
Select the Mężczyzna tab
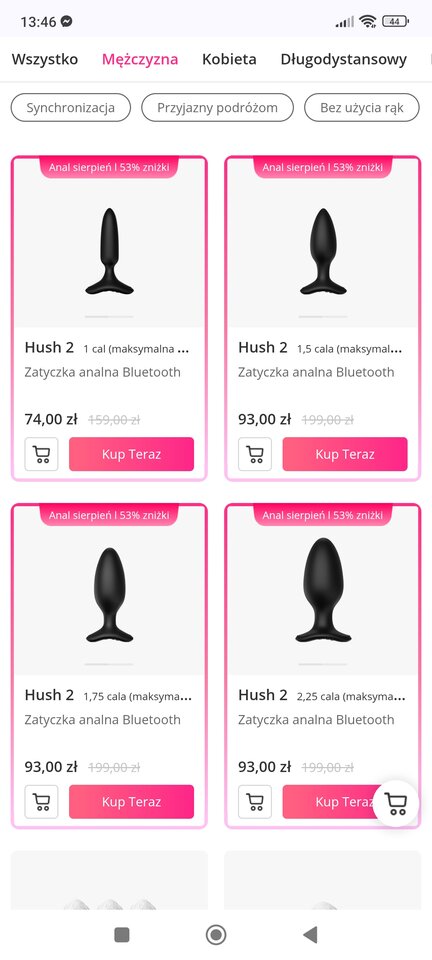[x=140, y=59]
